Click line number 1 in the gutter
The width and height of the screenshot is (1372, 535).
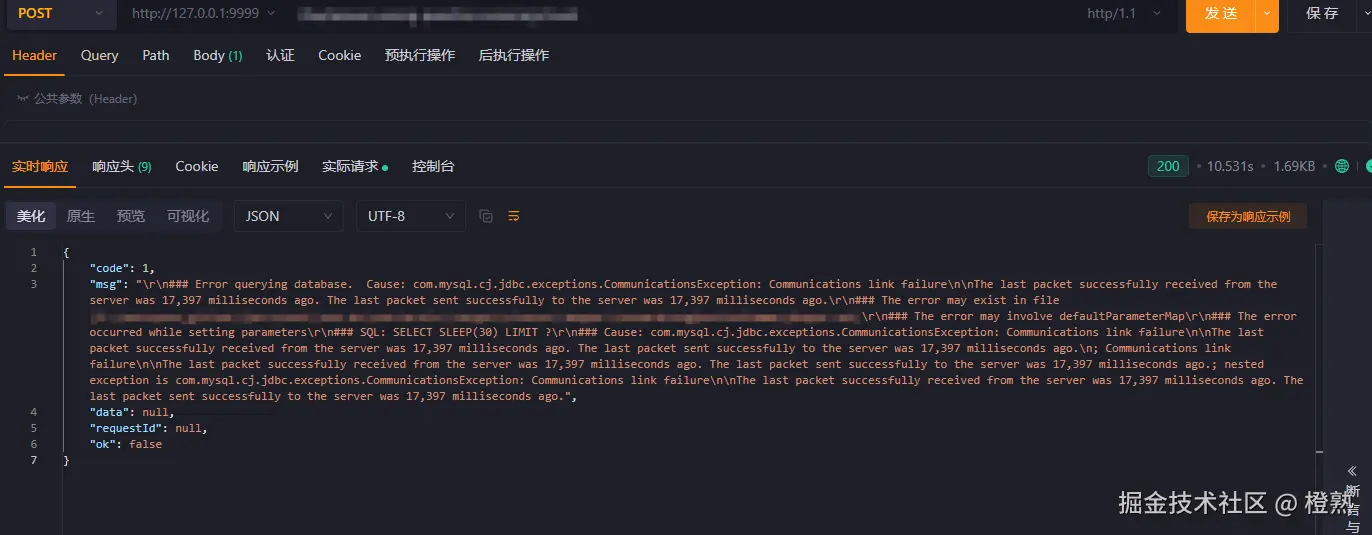pyautogui.click(x=34, y=252)
